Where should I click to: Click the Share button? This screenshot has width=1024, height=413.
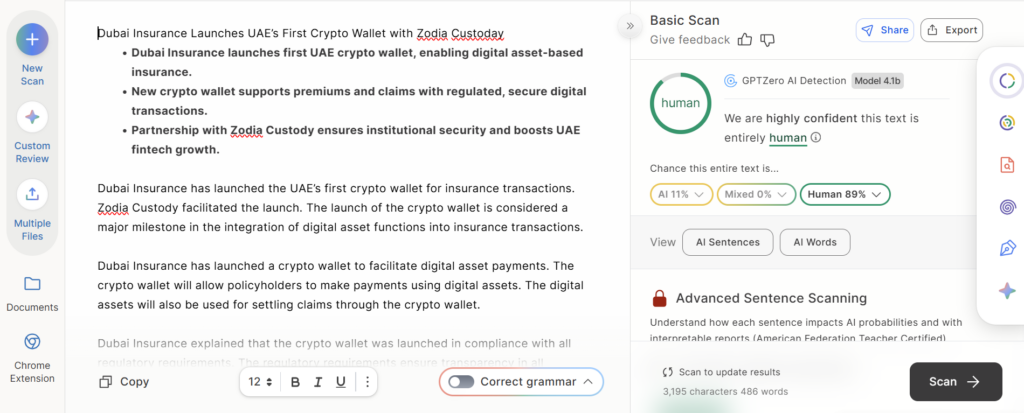click(884, 30)
